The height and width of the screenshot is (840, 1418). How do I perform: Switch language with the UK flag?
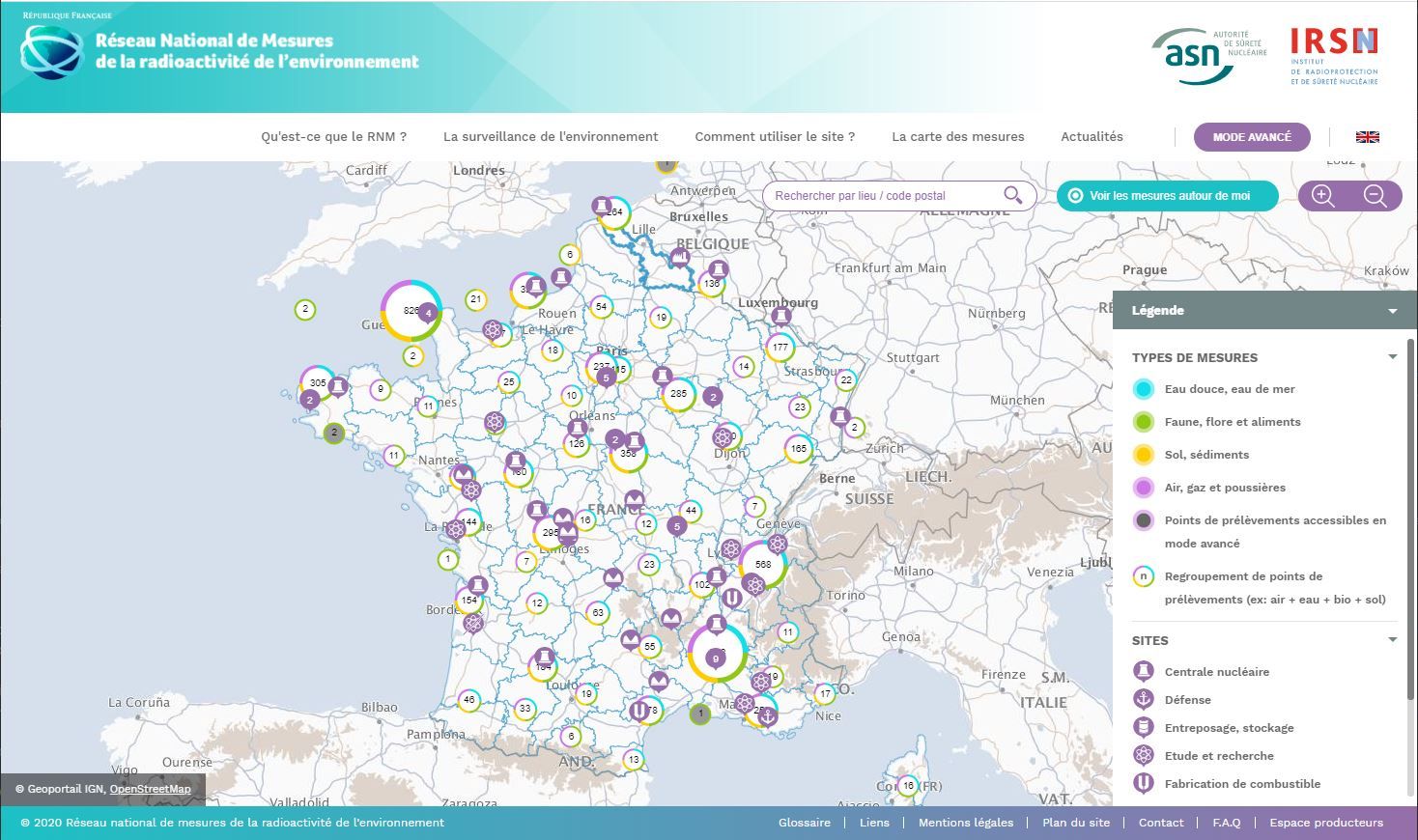pyautogui.click(x=1367, y=137)
